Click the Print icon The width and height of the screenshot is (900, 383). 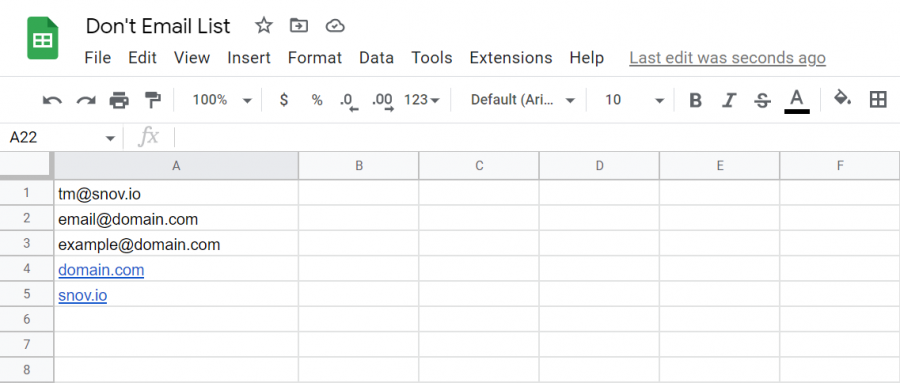(x=119, y=100)
